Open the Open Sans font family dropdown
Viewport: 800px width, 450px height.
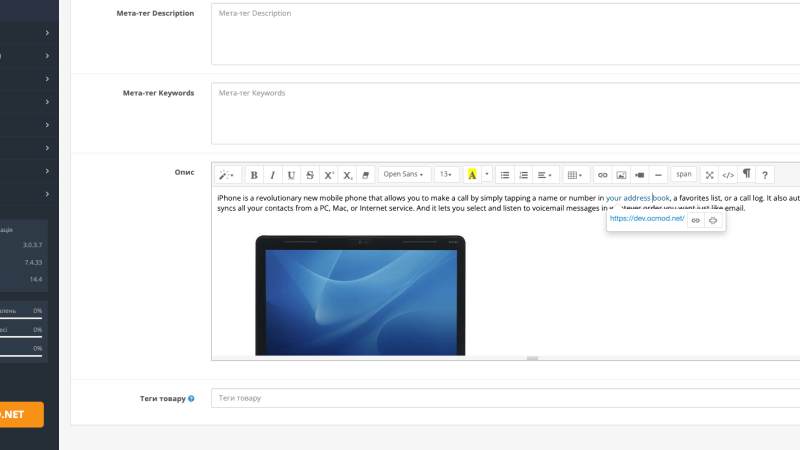click(404, 174)
